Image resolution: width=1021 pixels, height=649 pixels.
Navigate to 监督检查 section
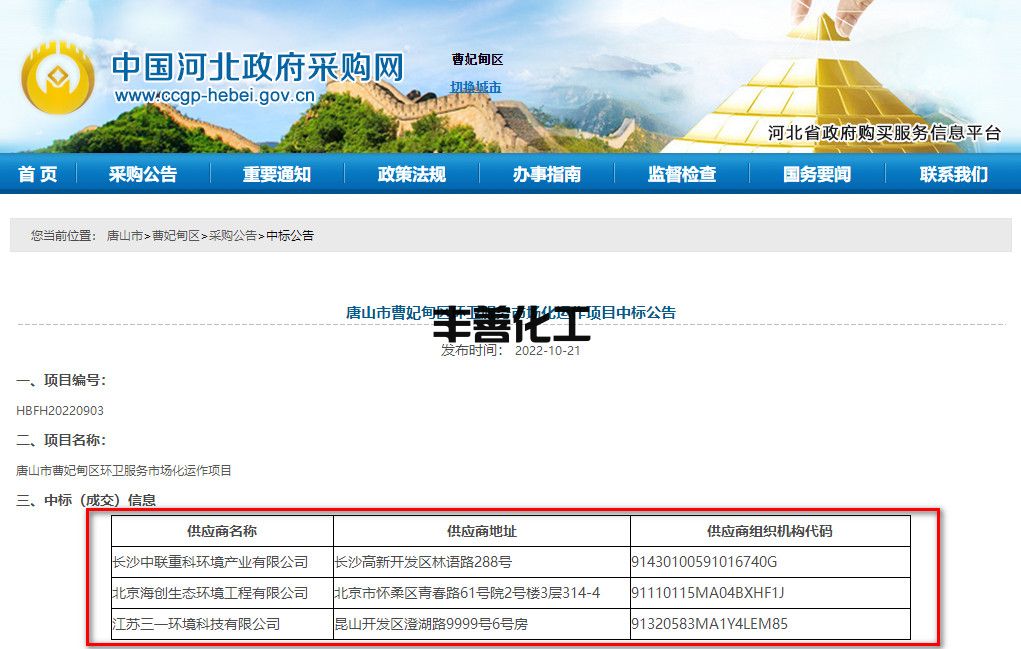pyautogui.click(x=682, y=174)
